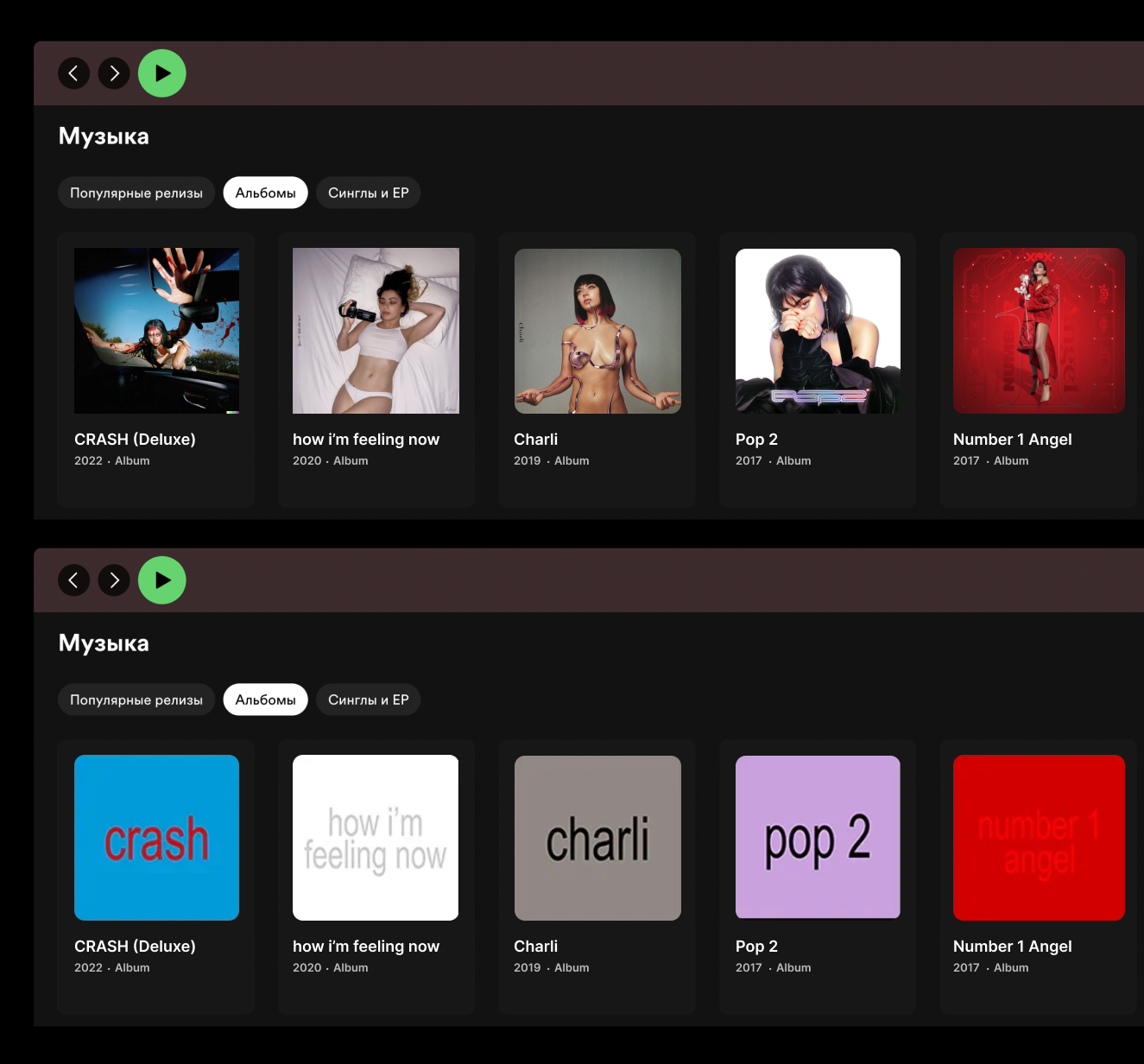Open purple 'pop 2' text cover
The width and height of the screenshot is (1144, 1064).
818,838
